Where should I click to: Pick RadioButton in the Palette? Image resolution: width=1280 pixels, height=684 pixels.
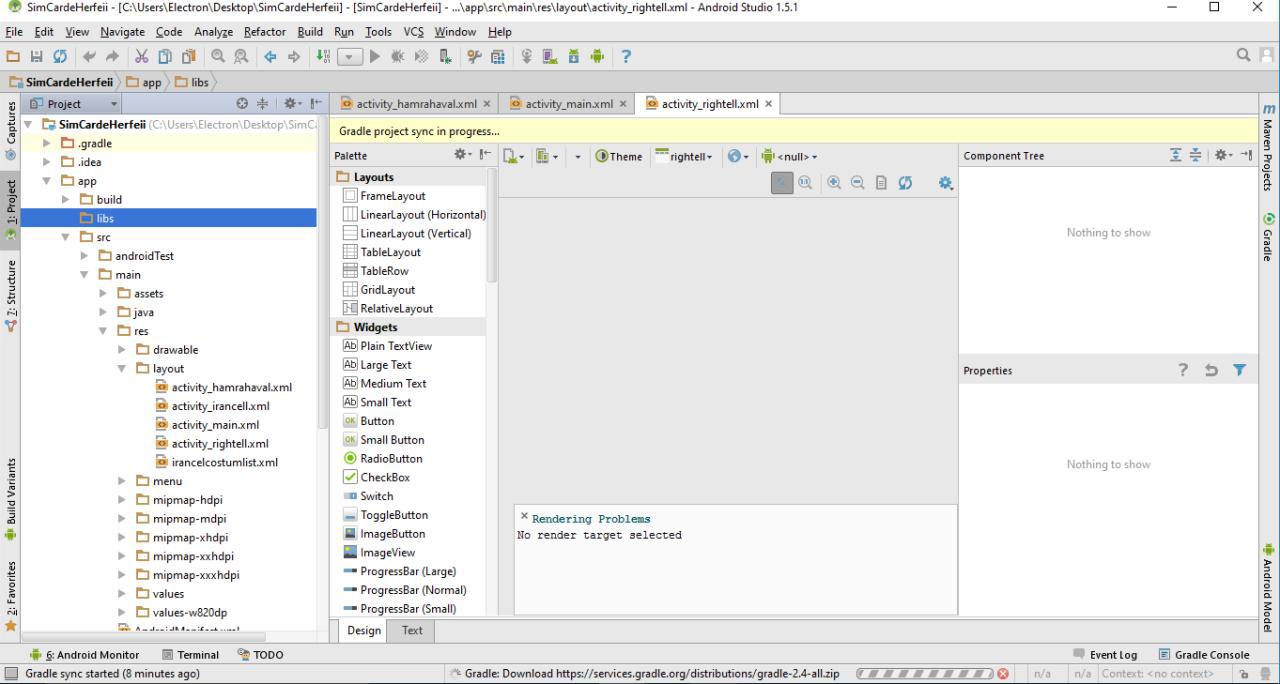[x=391, y=458]
